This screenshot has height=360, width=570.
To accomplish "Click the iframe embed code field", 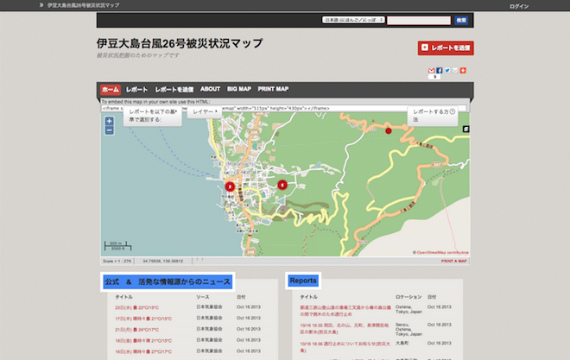I will tap(284, 108).
